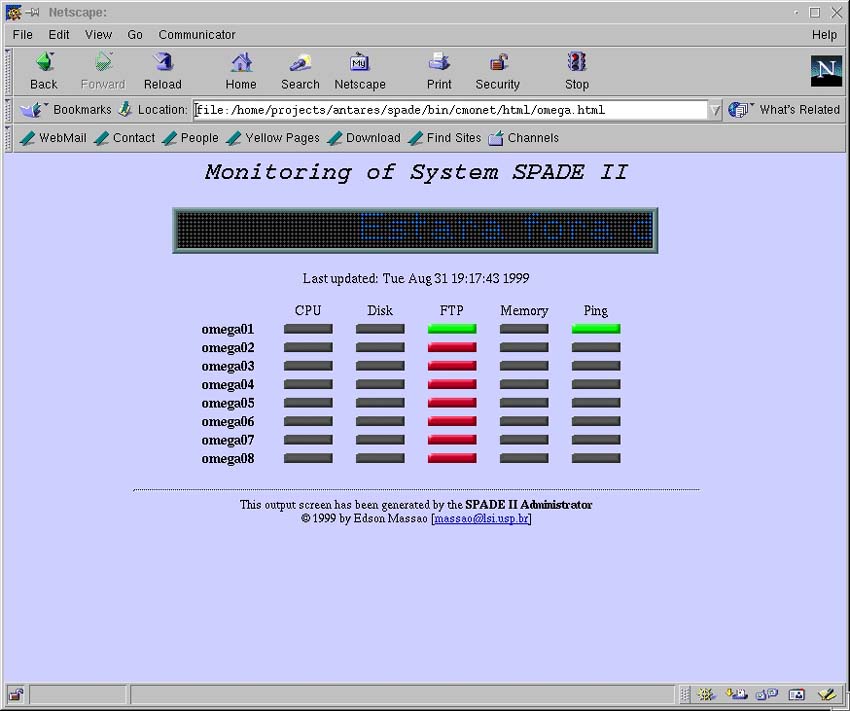Click omega07 Ping status indicator
This screenshot has height=711, width=850.
coord(596,440)
